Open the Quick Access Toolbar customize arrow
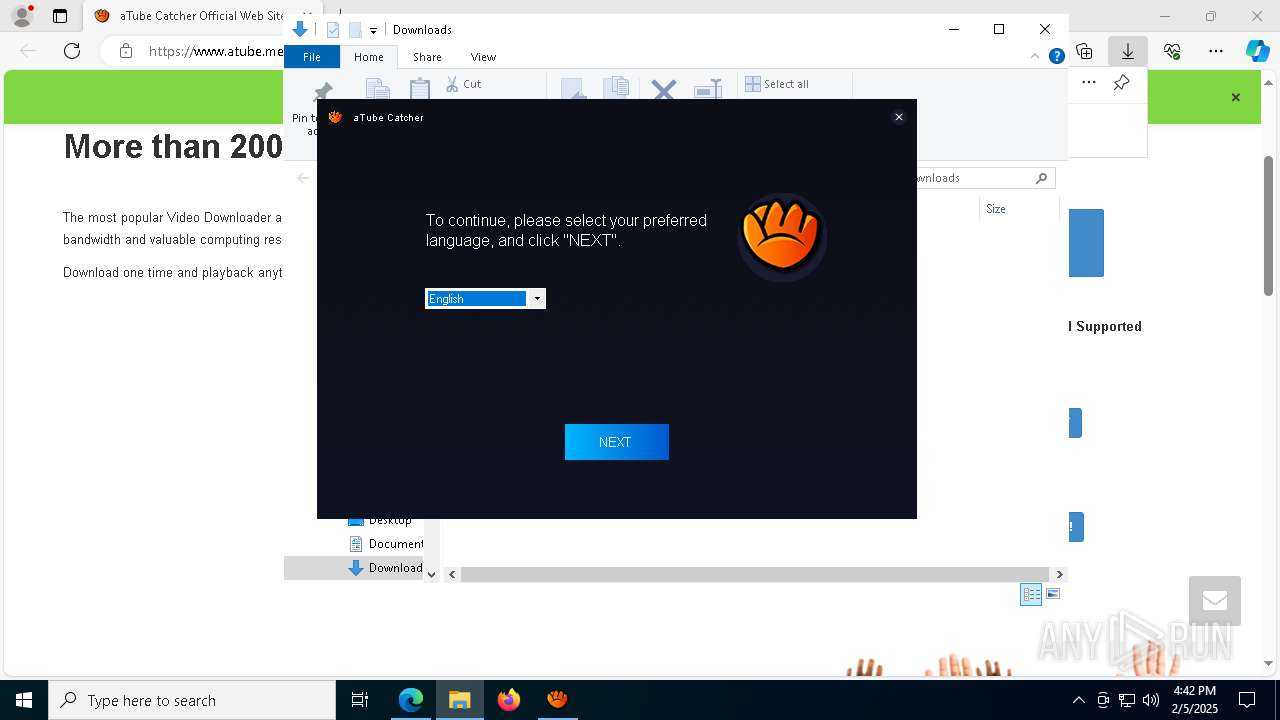The height and width of the screenshot is (720, 1280). [x=373, y=30]
